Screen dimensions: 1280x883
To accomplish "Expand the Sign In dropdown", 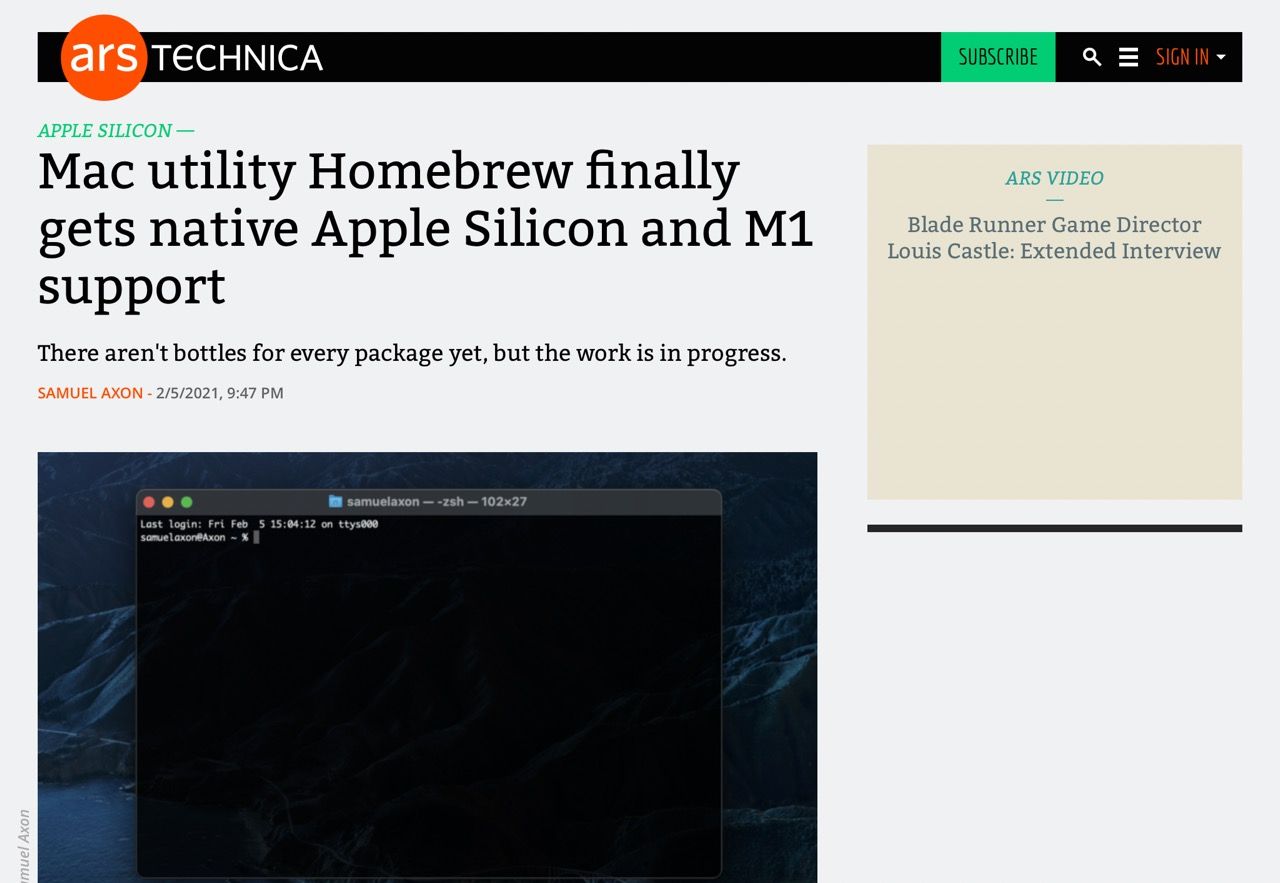I will [x=1190, y=57].
